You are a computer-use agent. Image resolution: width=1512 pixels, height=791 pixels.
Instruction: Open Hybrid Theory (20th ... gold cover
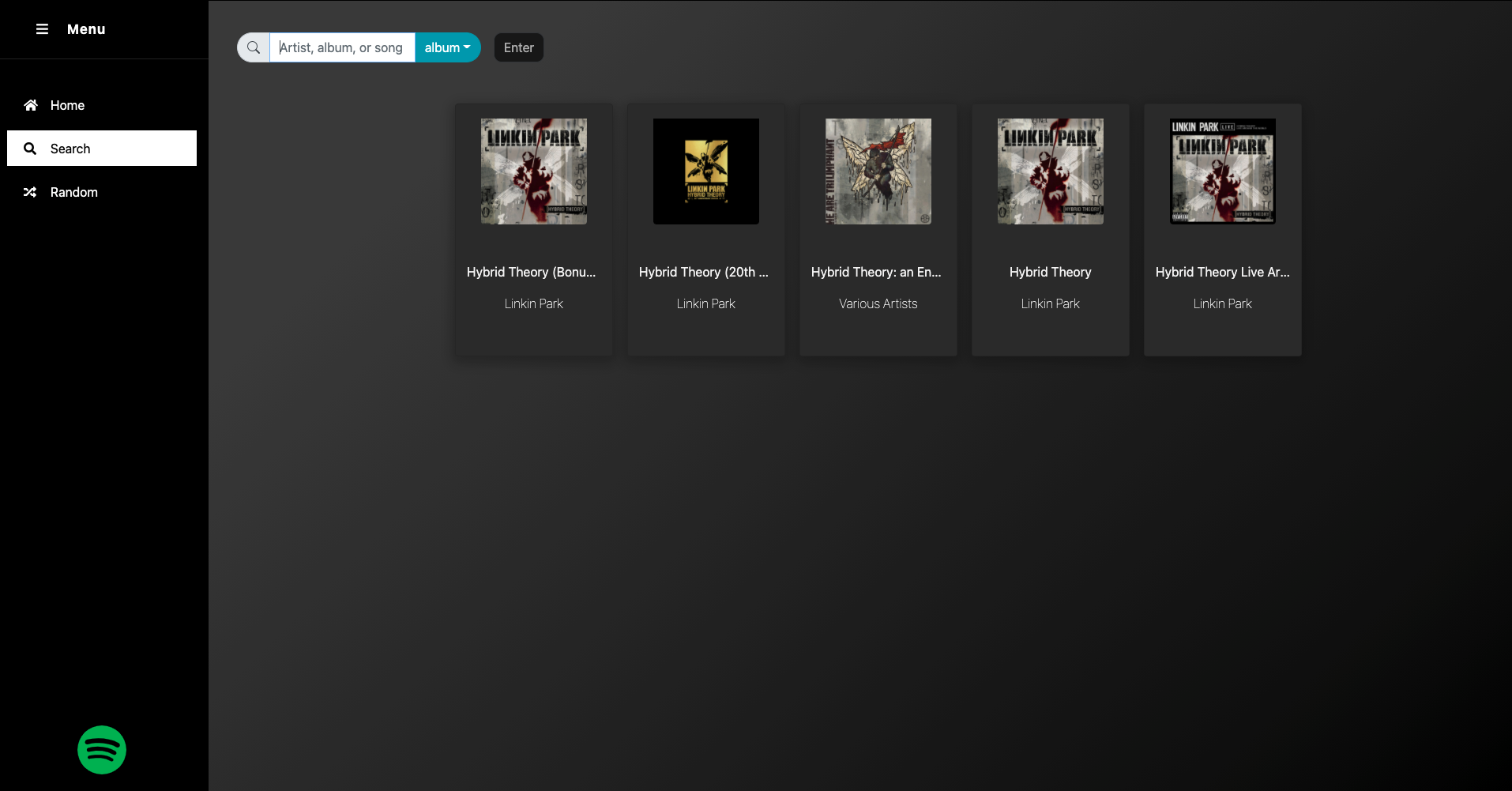coord(706,171)
